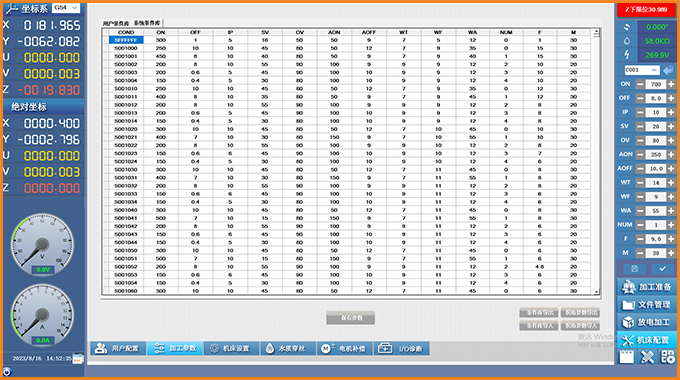This screenshot has height=380, width=680.
Task: Open 机床设置 gear settings section
Action: click(x=232, y=348)
